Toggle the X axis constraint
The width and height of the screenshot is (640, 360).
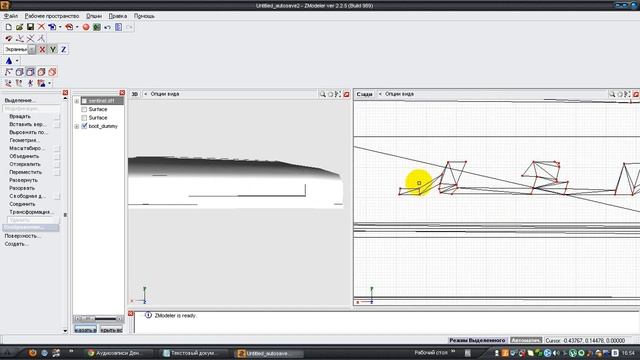42,49
